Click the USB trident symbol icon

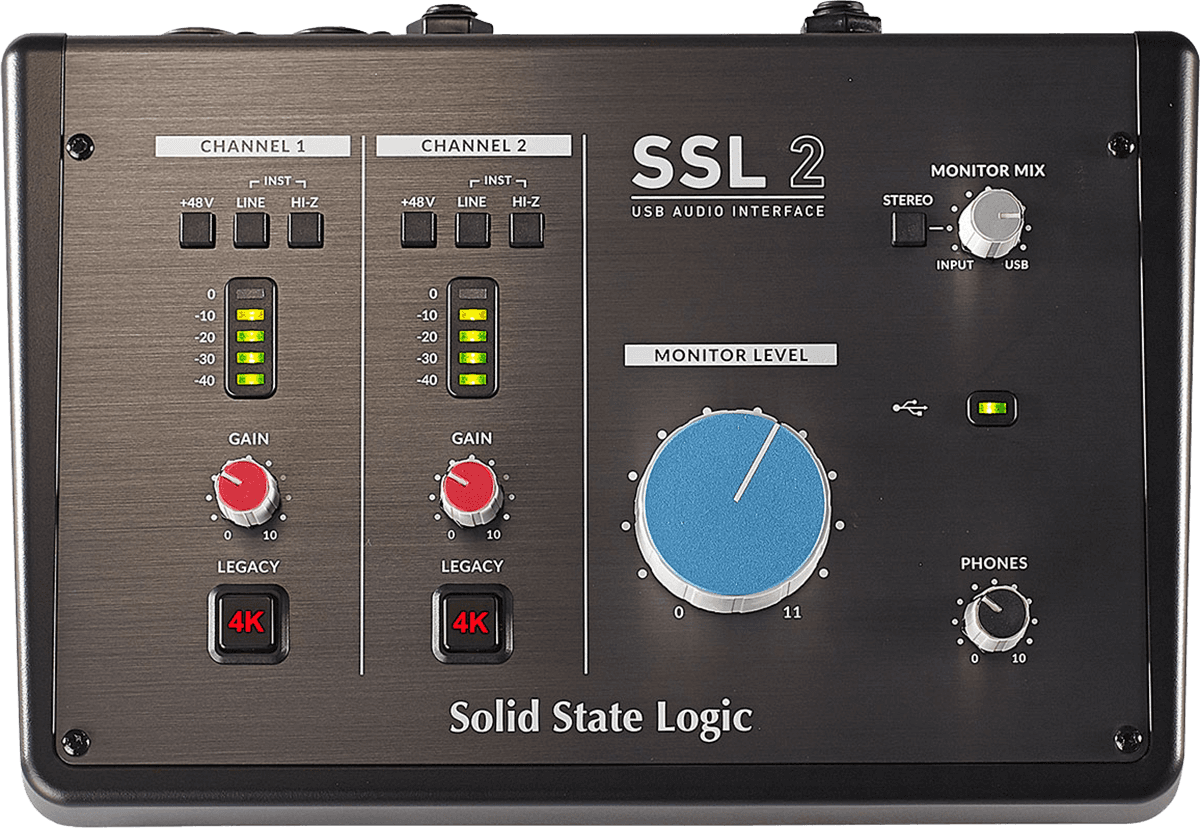[x=910, y=408]
